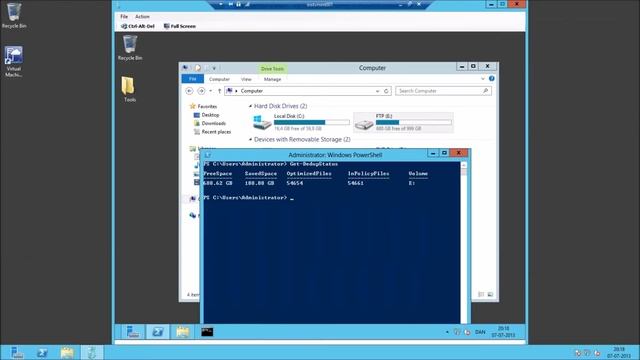Screen dimensions: 640x360
Task: Switch to the View ribbon tab
Action: click(x=246, y=79)
